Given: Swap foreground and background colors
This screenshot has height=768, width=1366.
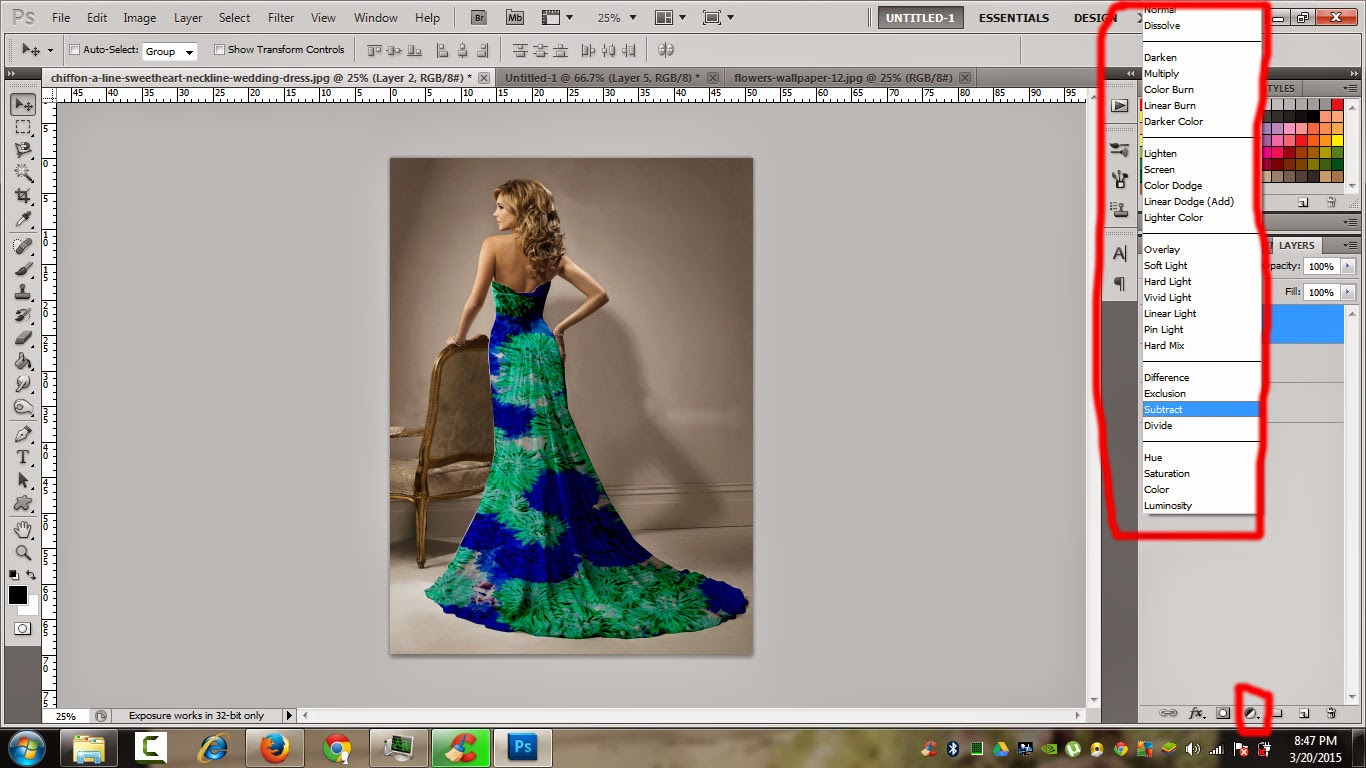Looking at the screenshot, I should (x=31, y=575).
